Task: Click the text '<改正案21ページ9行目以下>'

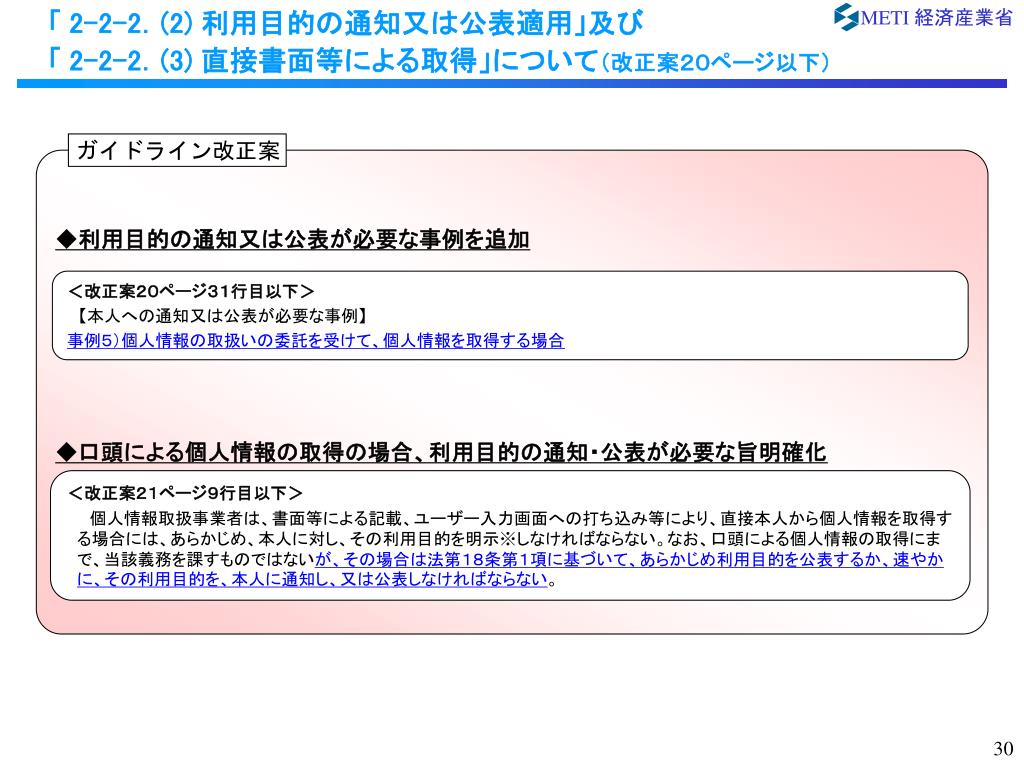Action: pos(185,492)
